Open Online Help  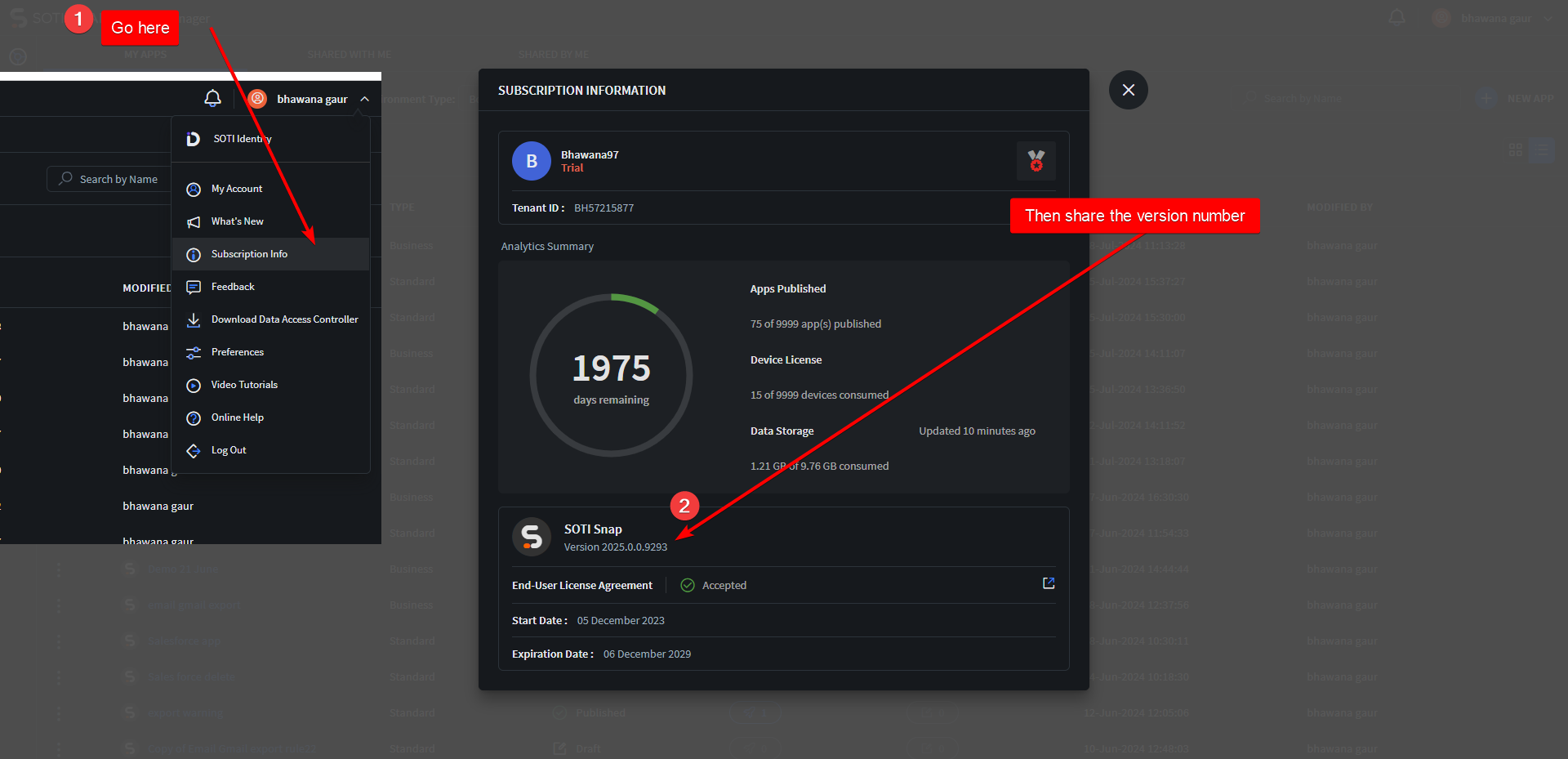(237, 417)
